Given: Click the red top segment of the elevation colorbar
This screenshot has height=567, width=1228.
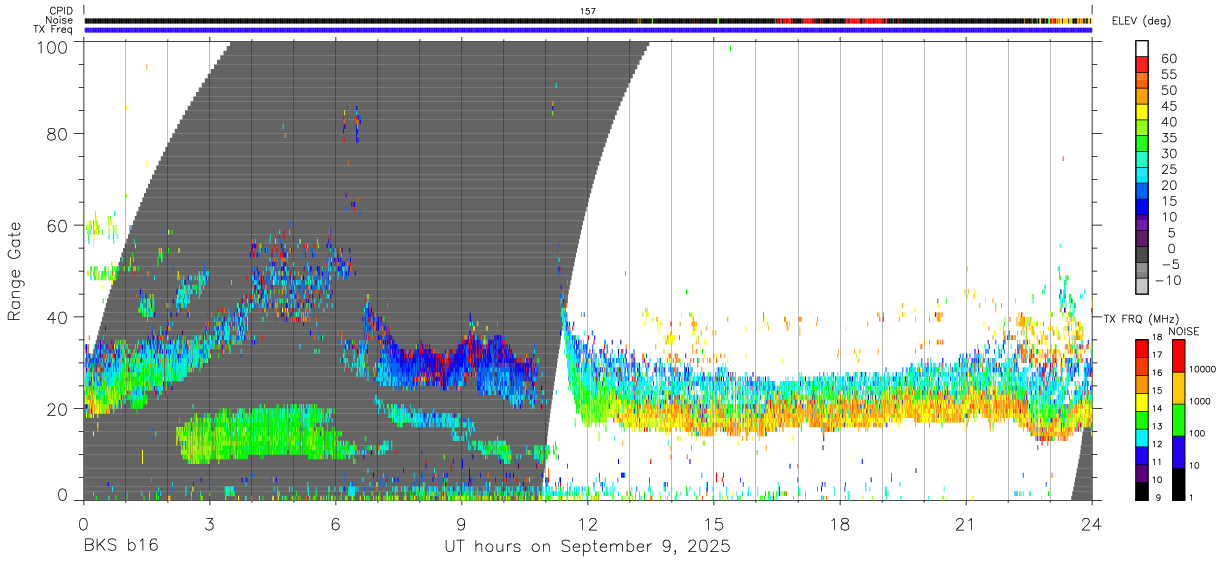Looking at the screenshot, I should [1142, 65].
